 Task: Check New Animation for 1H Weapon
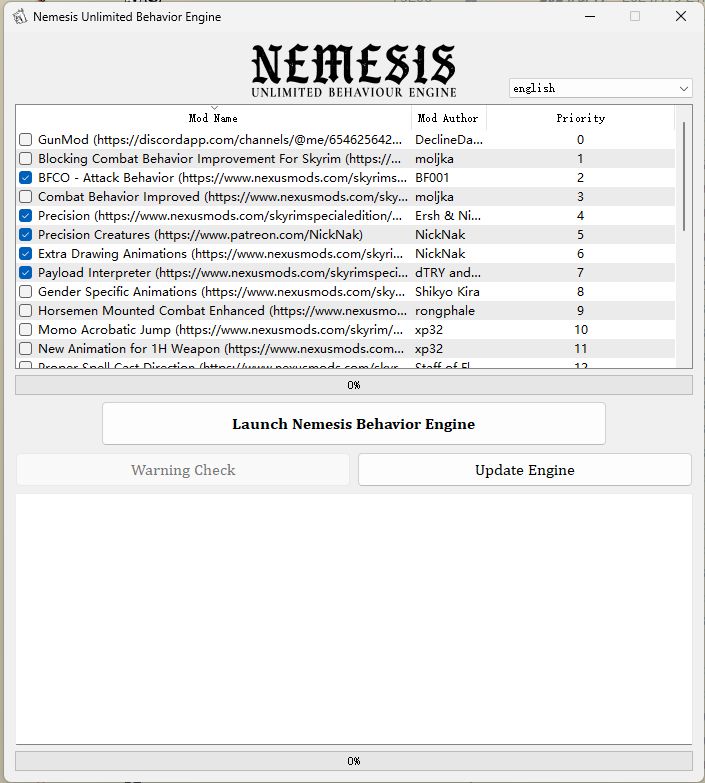tap(25, 348)
